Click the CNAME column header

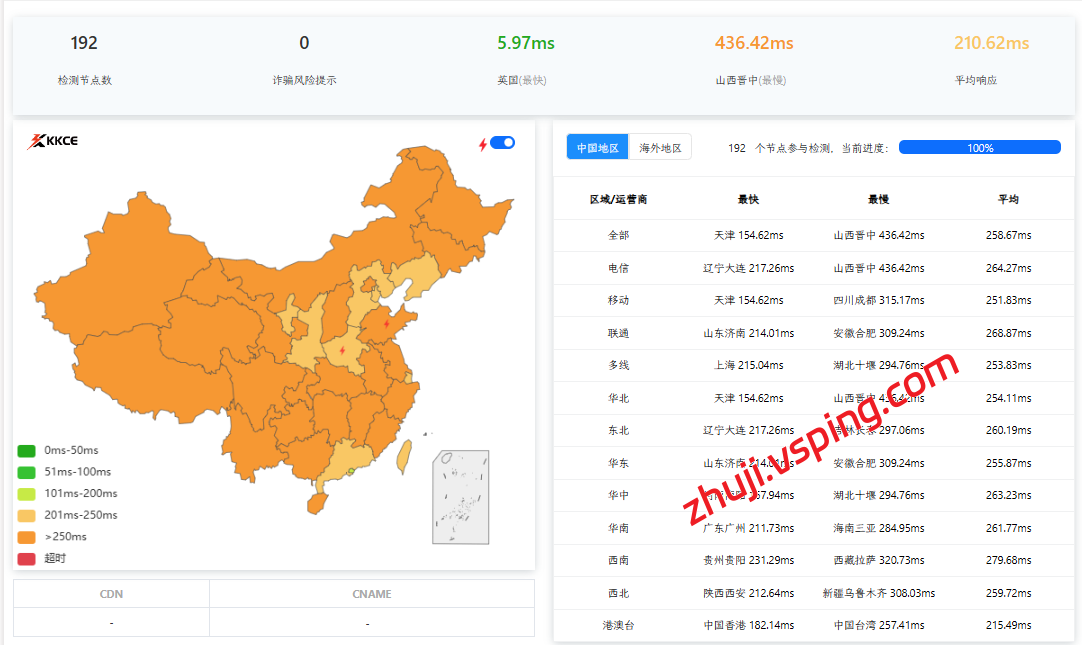pyautogui.click(x=372, y=594)
